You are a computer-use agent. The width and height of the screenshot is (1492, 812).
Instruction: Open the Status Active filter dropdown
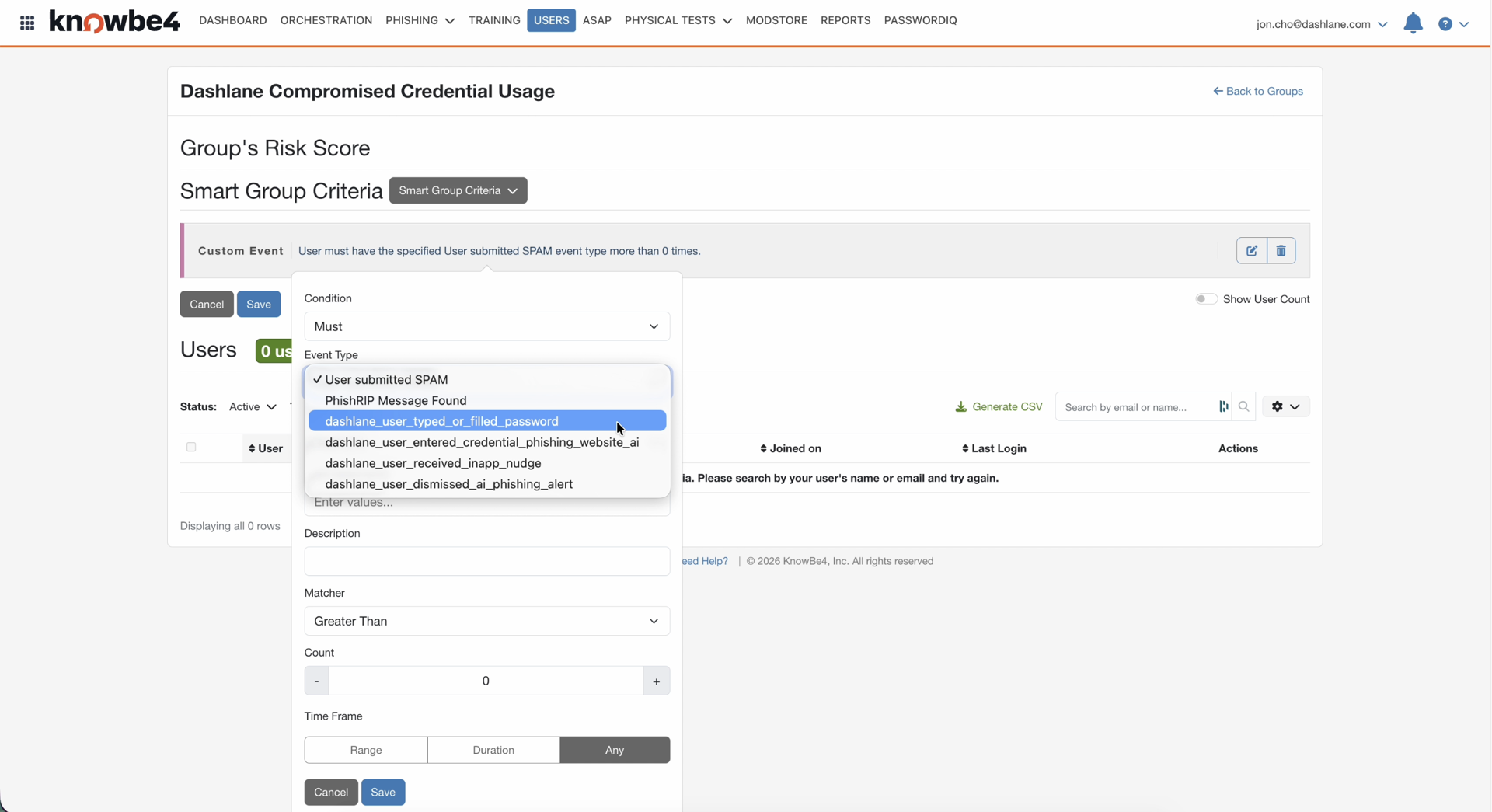click(253, 406)
